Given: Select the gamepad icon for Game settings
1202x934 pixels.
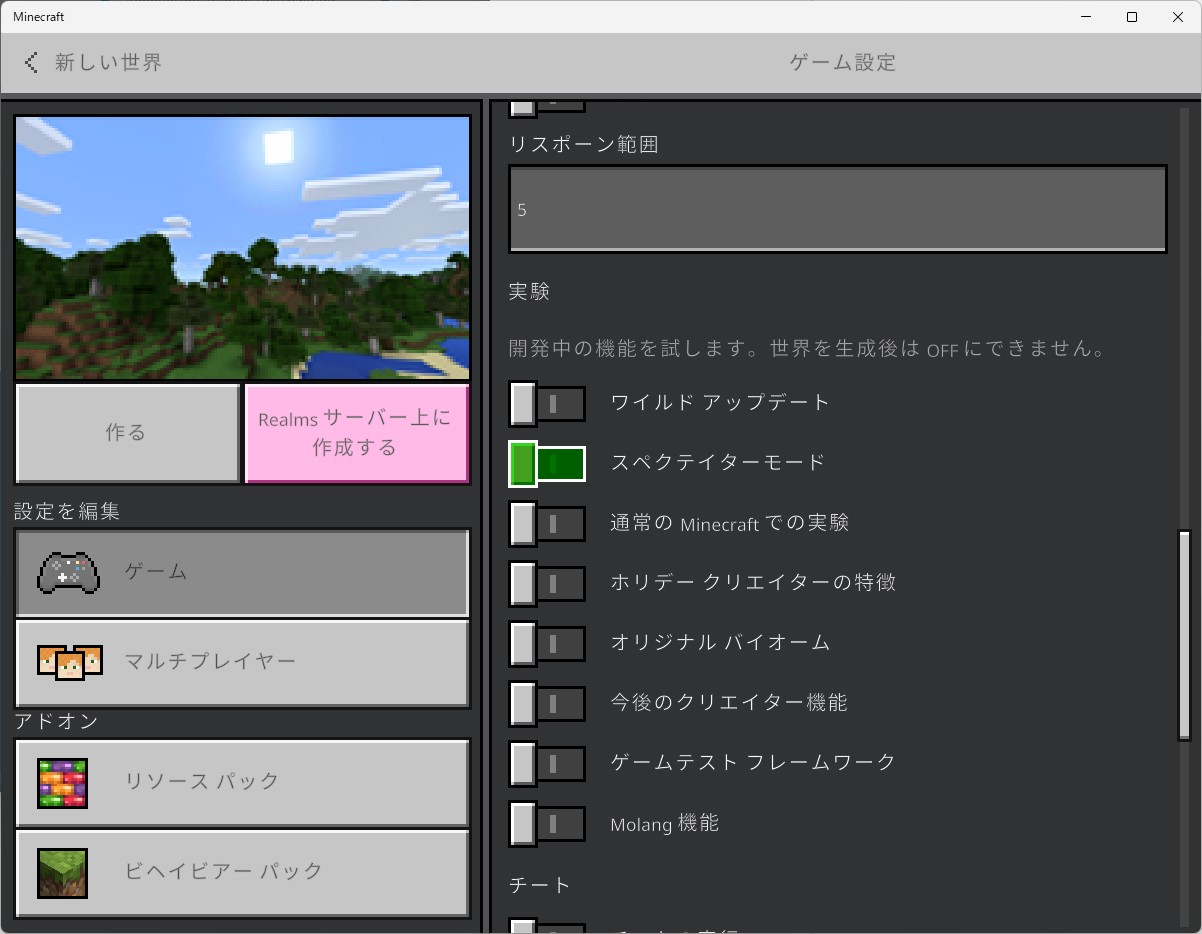Looking at the screenshot, I should tap(67, 571).
